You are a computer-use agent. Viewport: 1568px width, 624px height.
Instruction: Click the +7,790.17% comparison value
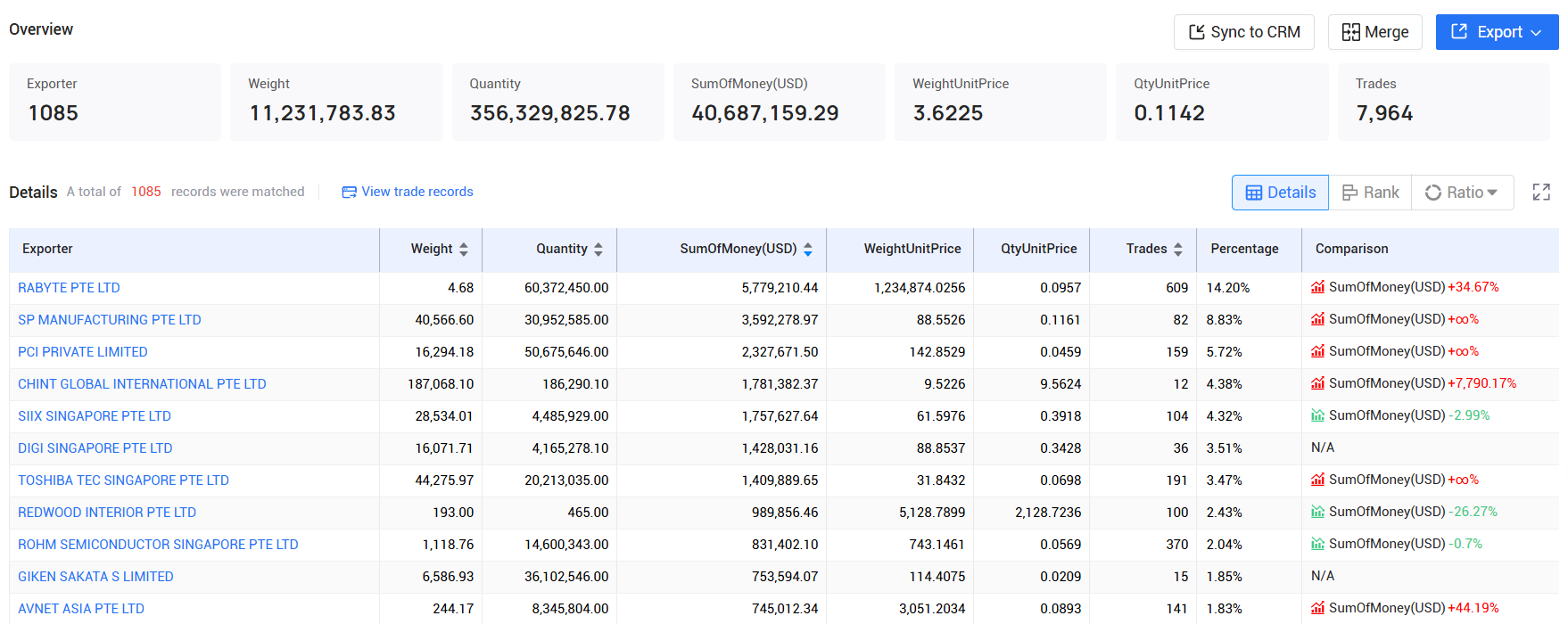coord(1481,383)
